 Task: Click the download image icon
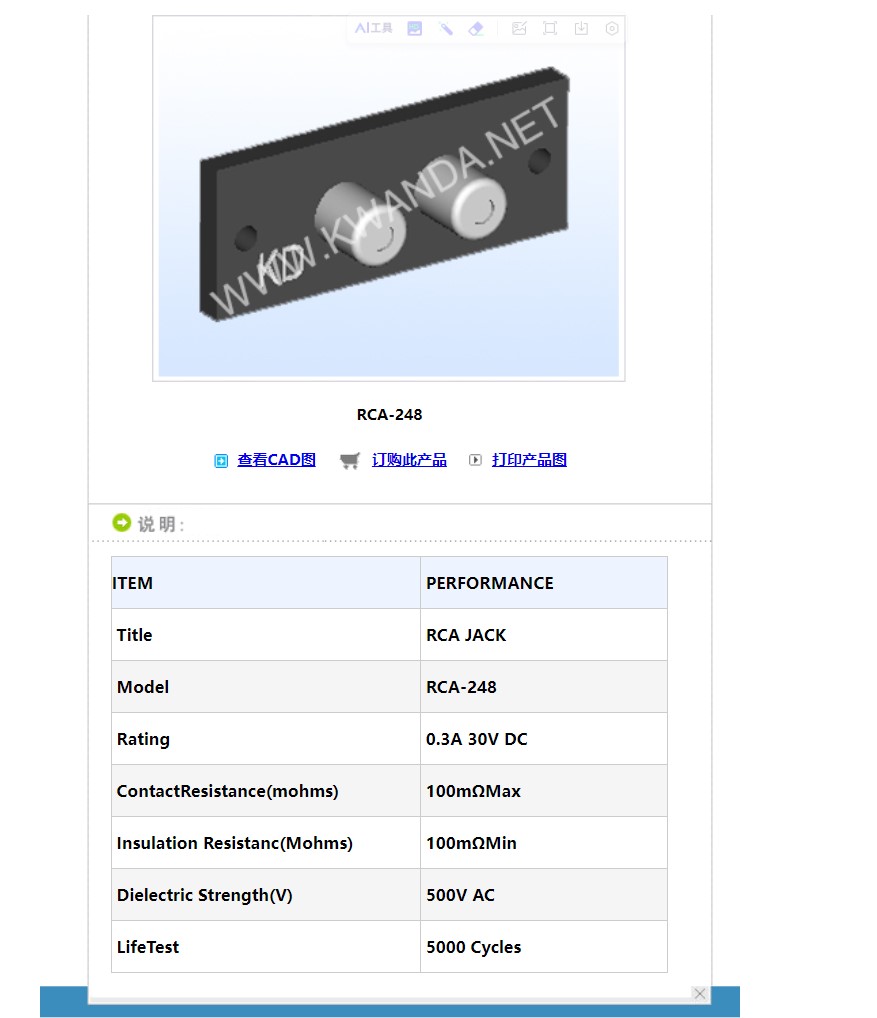point(581,28)
